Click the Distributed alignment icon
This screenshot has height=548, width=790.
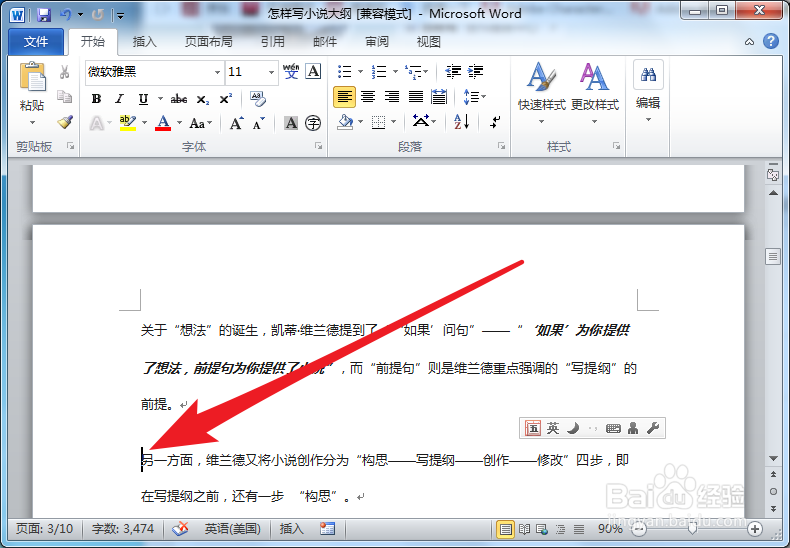439,97
